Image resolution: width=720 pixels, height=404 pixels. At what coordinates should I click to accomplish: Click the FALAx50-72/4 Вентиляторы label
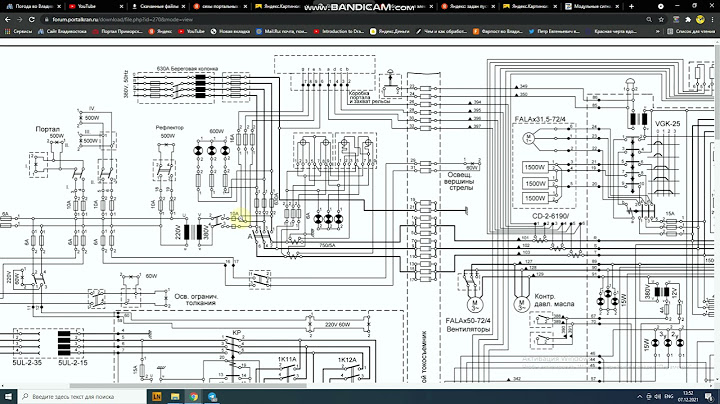click(468, 325)
